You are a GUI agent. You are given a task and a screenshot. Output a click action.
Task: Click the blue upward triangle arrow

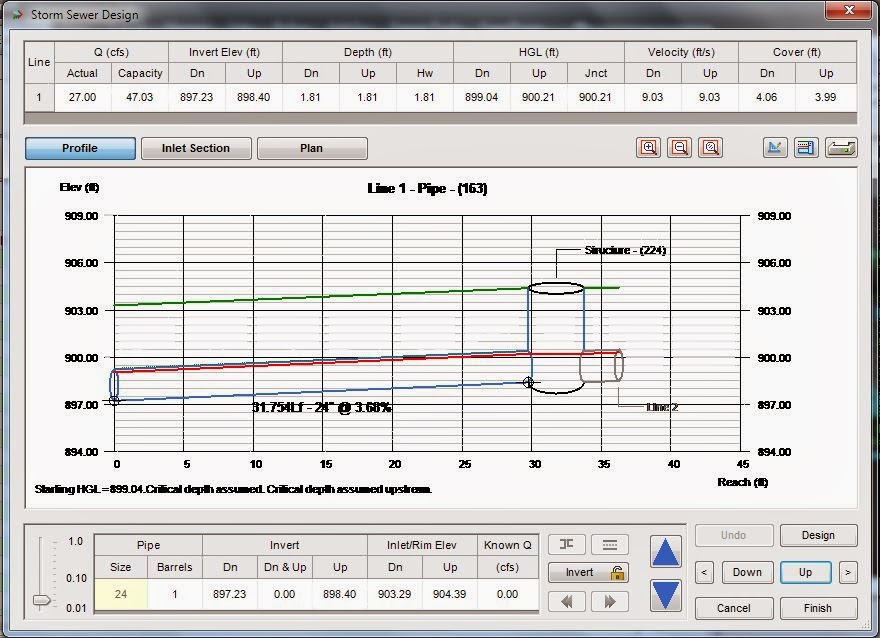pyautogui.click(x=665, y=550)
